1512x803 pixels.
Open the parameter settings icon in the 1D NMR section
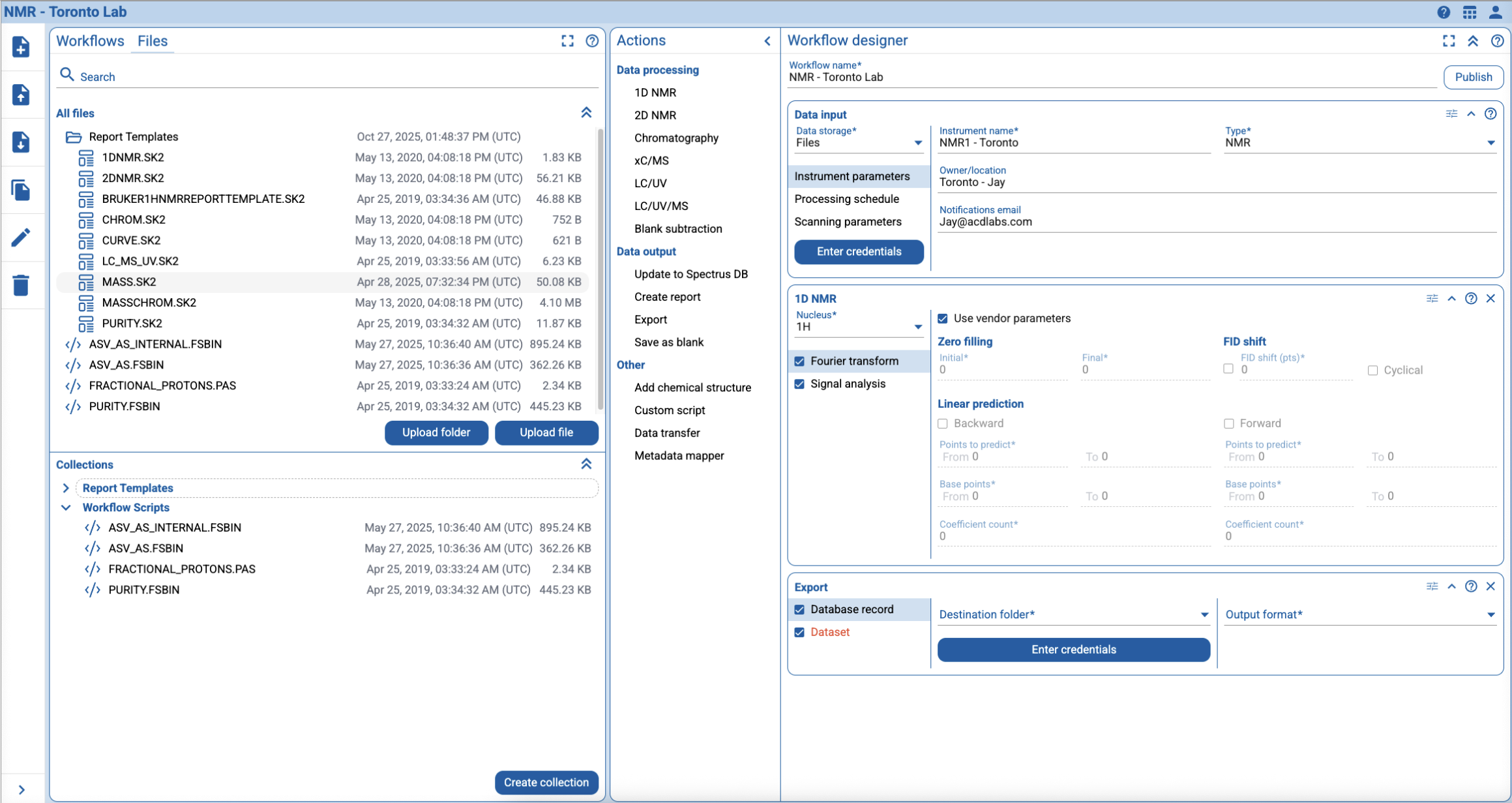1432,298
